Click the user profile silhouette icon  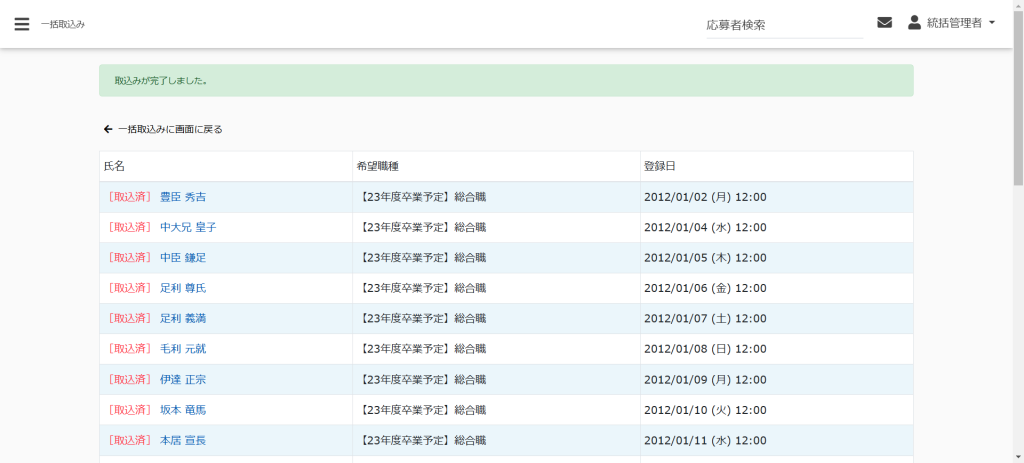tap(914, 23)
